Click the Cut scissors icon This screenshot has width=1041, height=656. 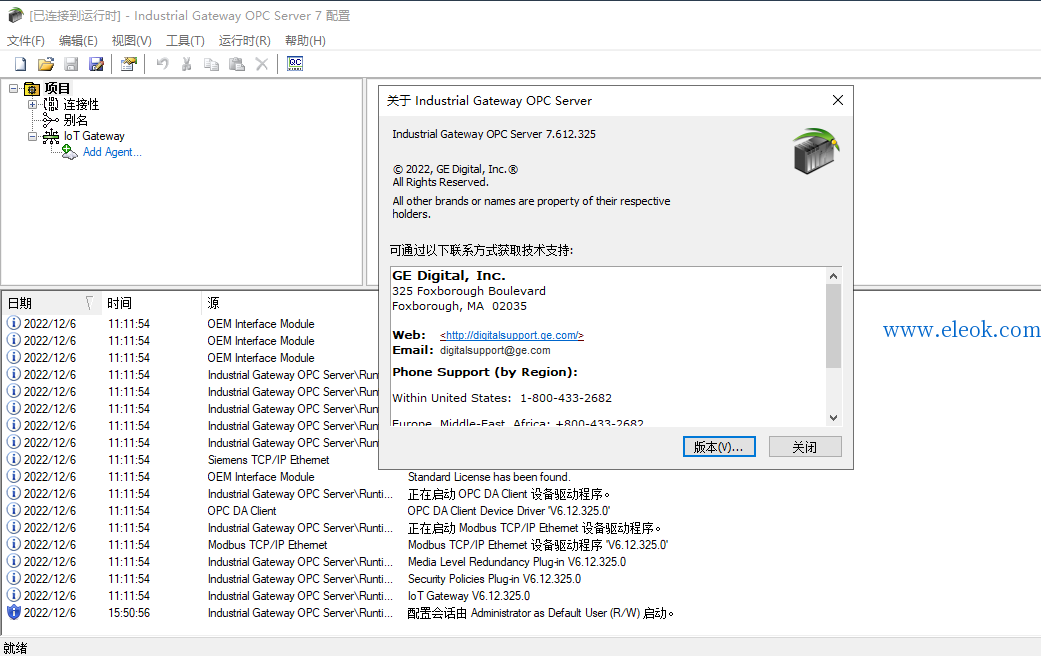[187, 64]
